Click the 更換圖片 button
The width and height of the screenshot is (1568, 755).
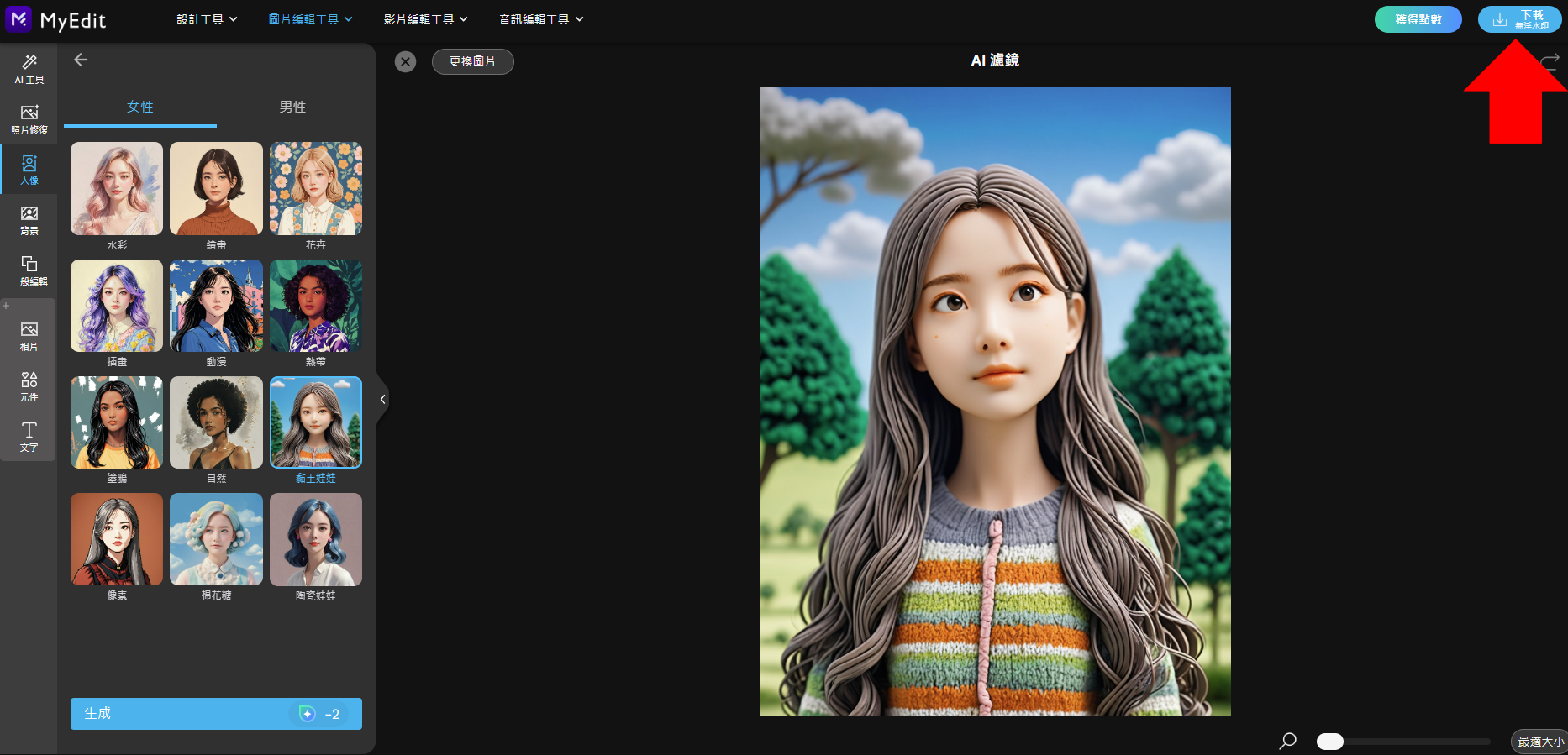click(x=472, y=61)
